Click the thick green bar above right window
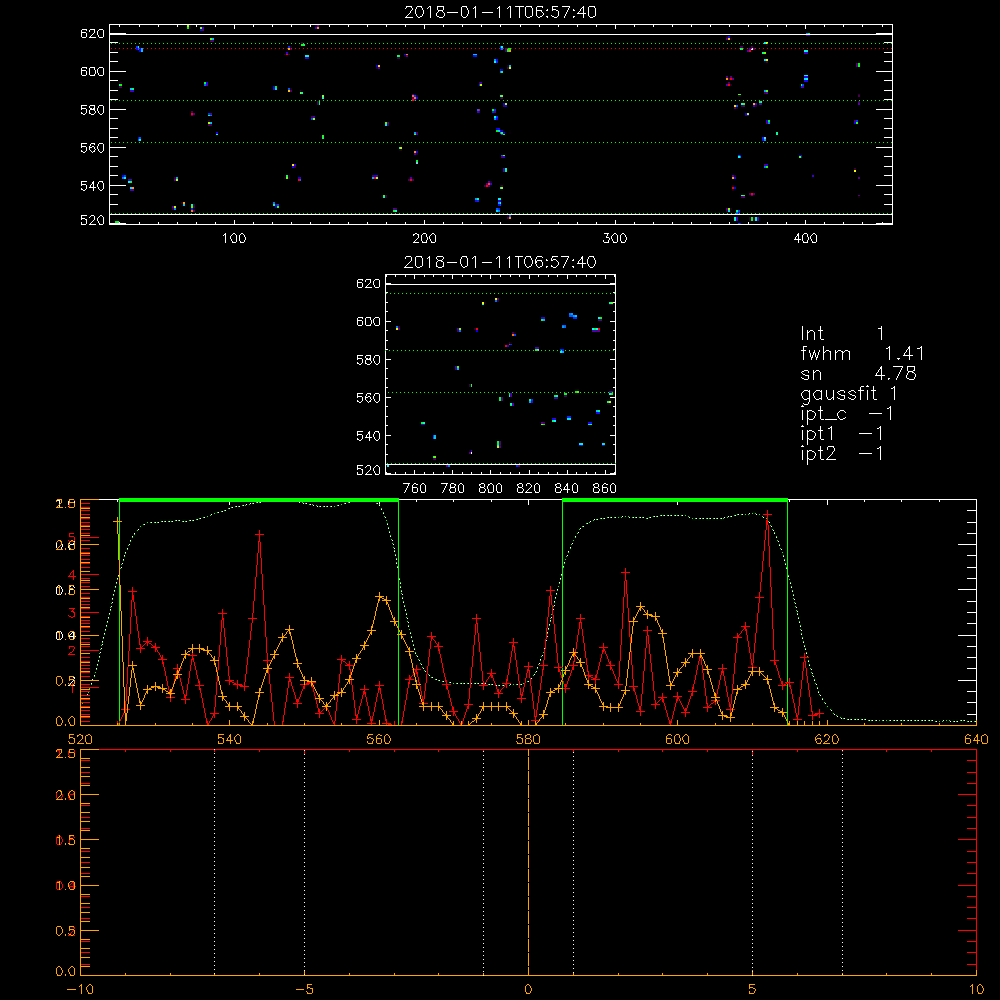The image size is (1000, 1000). click(x=675, y=500)
